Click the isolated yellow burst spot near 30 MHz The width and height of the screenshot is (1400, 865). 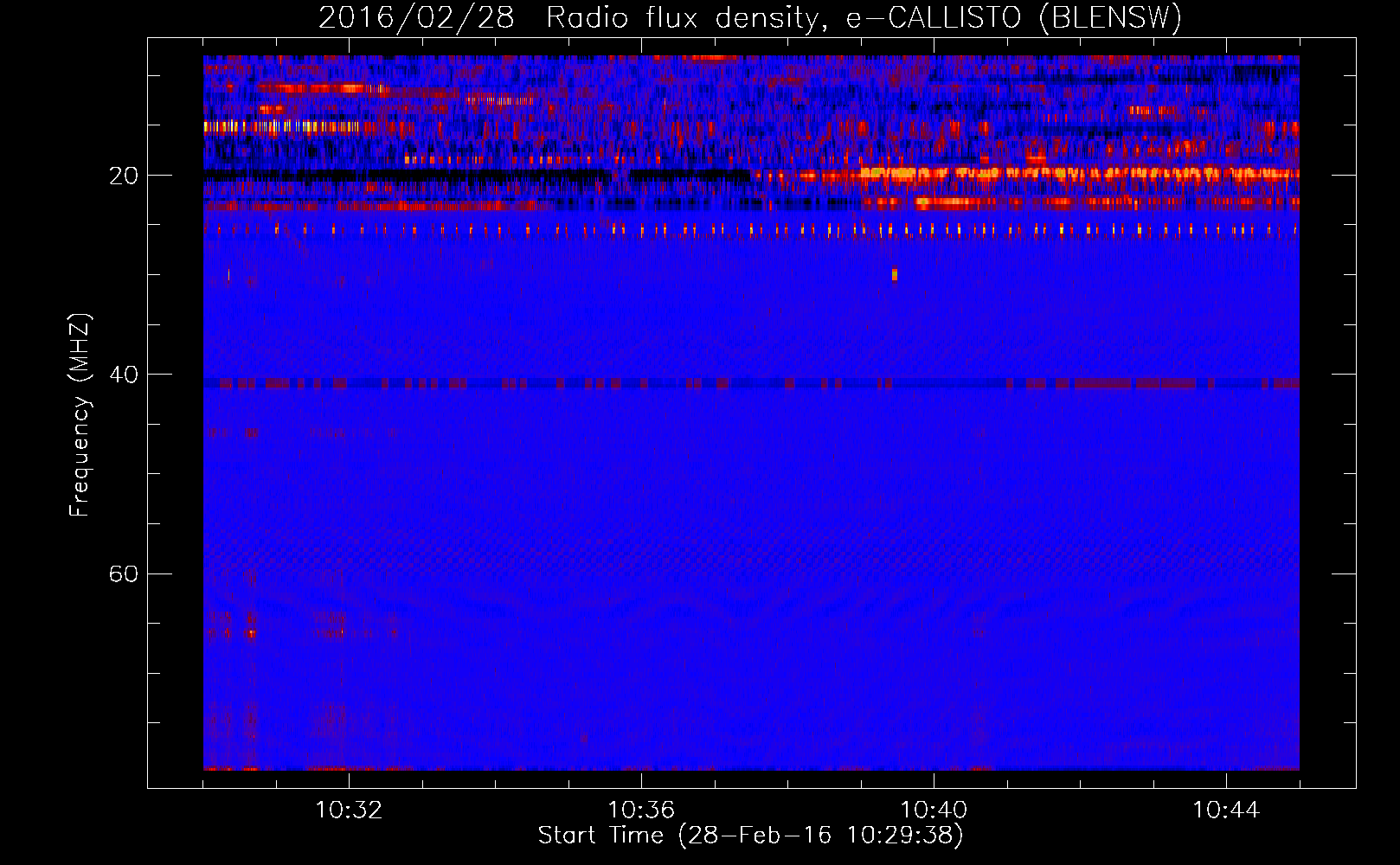point(895,275)
